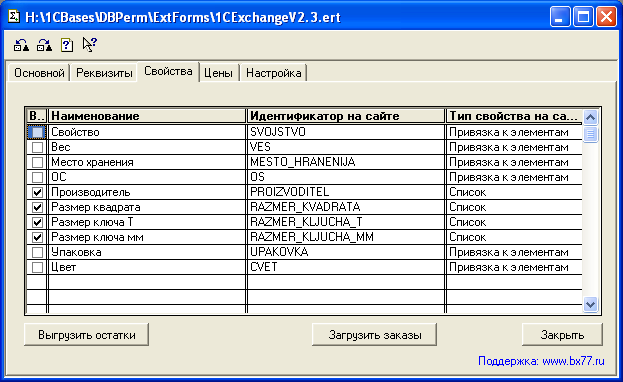Activate the context help cursor icon
The height and width of the screenshot is (382, 623).
pyautogui.click(x=89, y=44)
